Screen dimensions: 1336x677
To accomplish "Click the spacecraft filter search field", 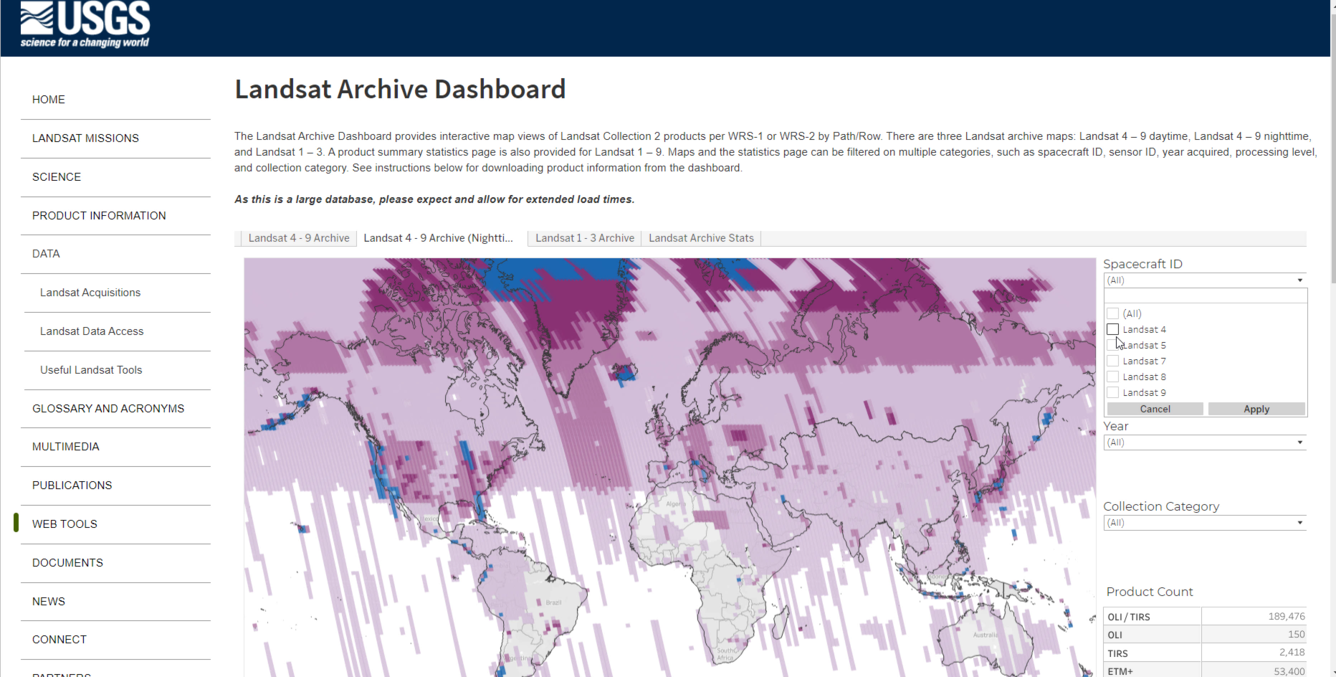I will 1205,296.
